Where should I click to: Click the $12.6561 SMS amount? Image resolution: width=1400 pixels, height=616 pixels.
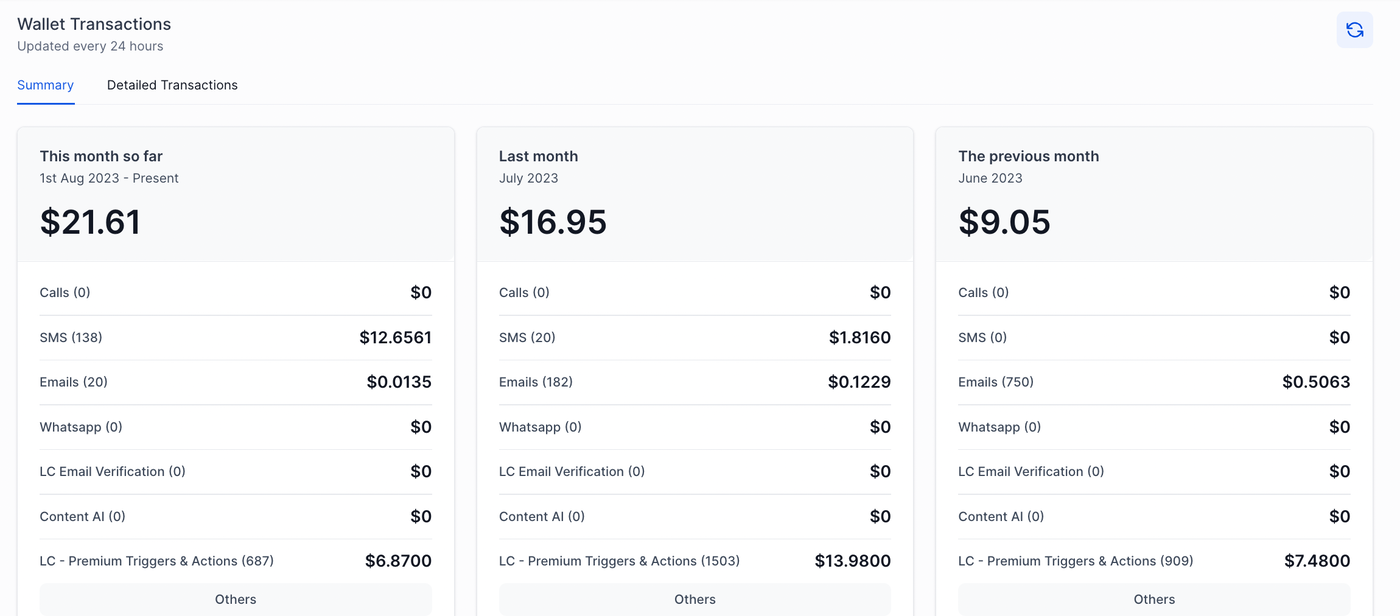395,338
